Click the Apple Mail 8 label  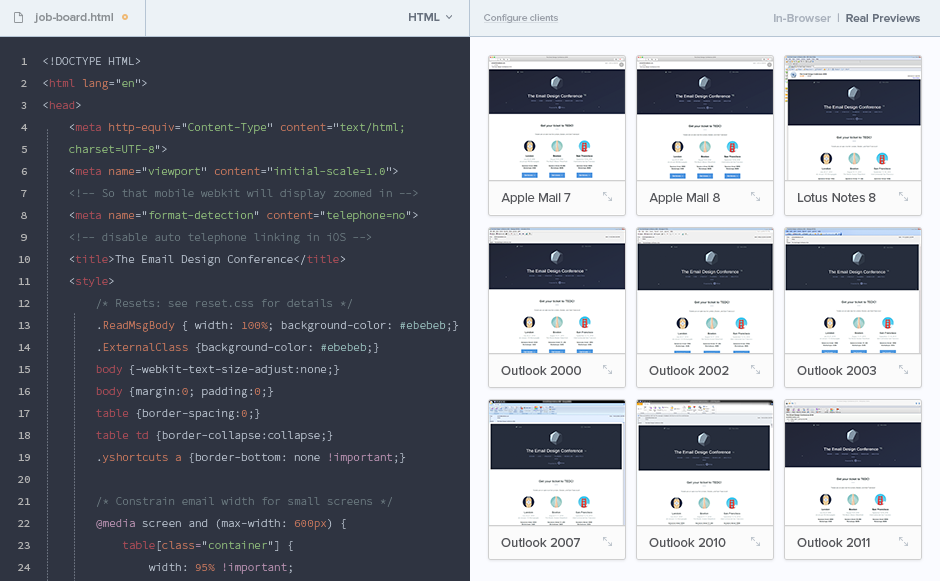(x=685, y=197)
